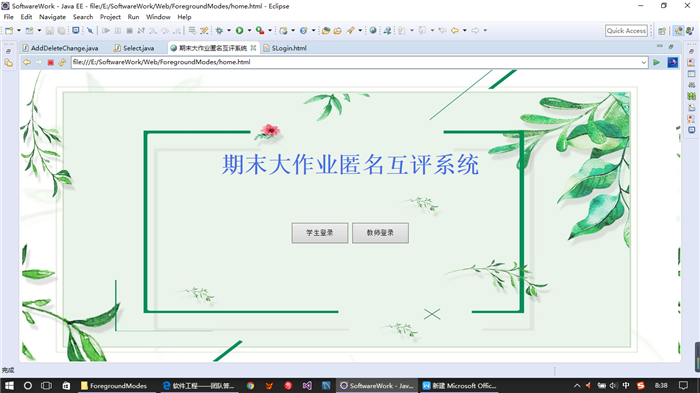Switch to Select.java editor tab
Image resolution: width=700 pixels, height=393 pixels.
pos(134,48)
